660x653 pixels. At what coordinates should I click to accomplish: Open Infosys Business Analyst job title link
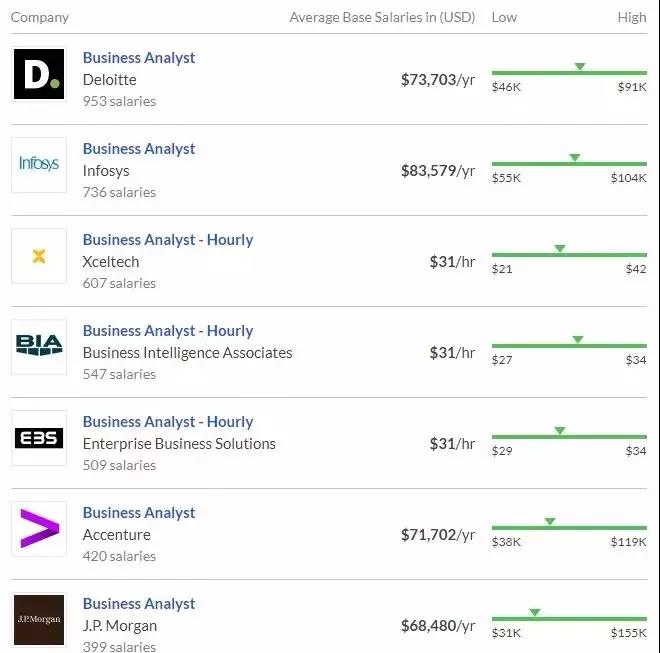[139, 149]
